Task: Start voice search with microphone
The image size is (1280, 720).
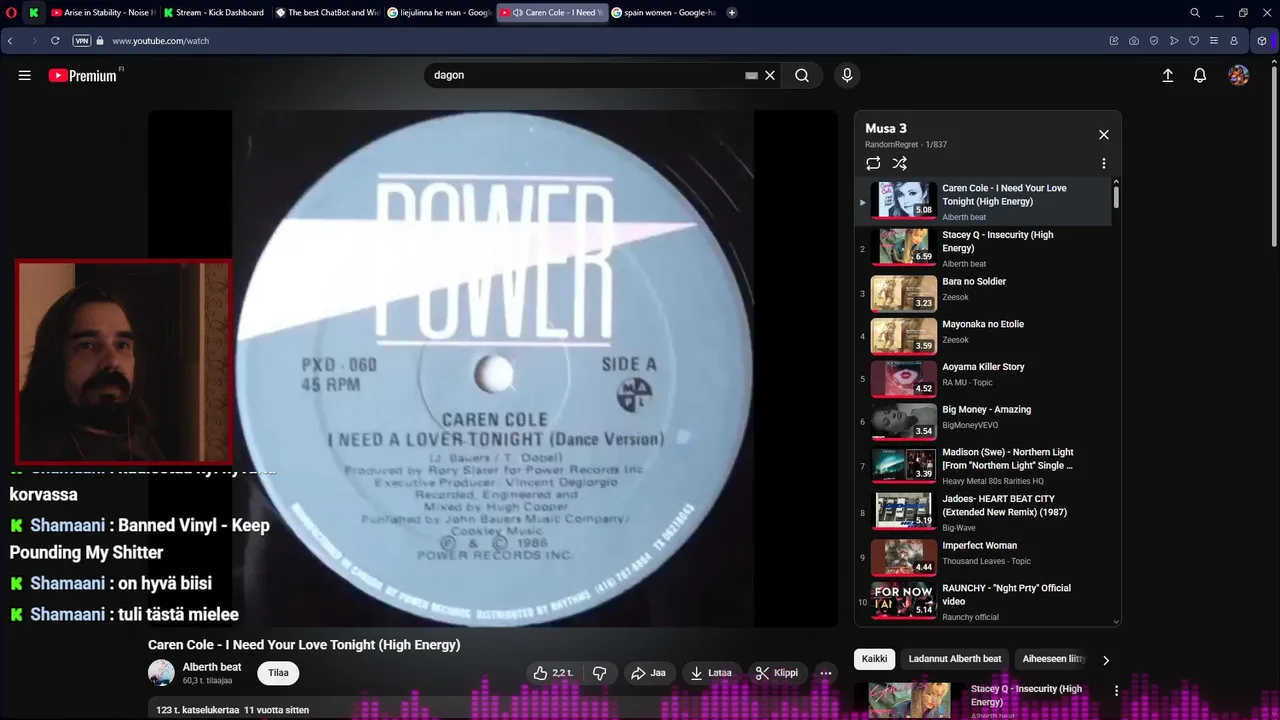Action: (847, 75)
